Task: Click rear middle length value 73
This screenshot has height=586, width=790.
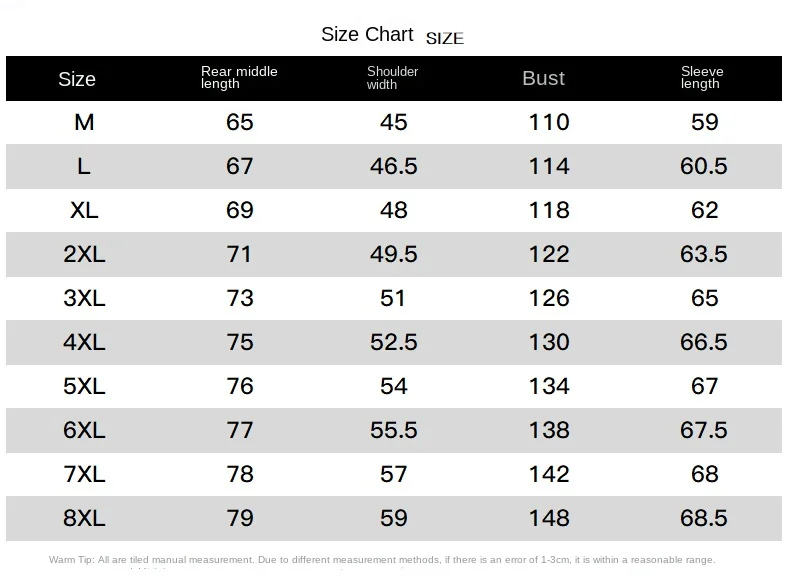Action: point(239,298)
